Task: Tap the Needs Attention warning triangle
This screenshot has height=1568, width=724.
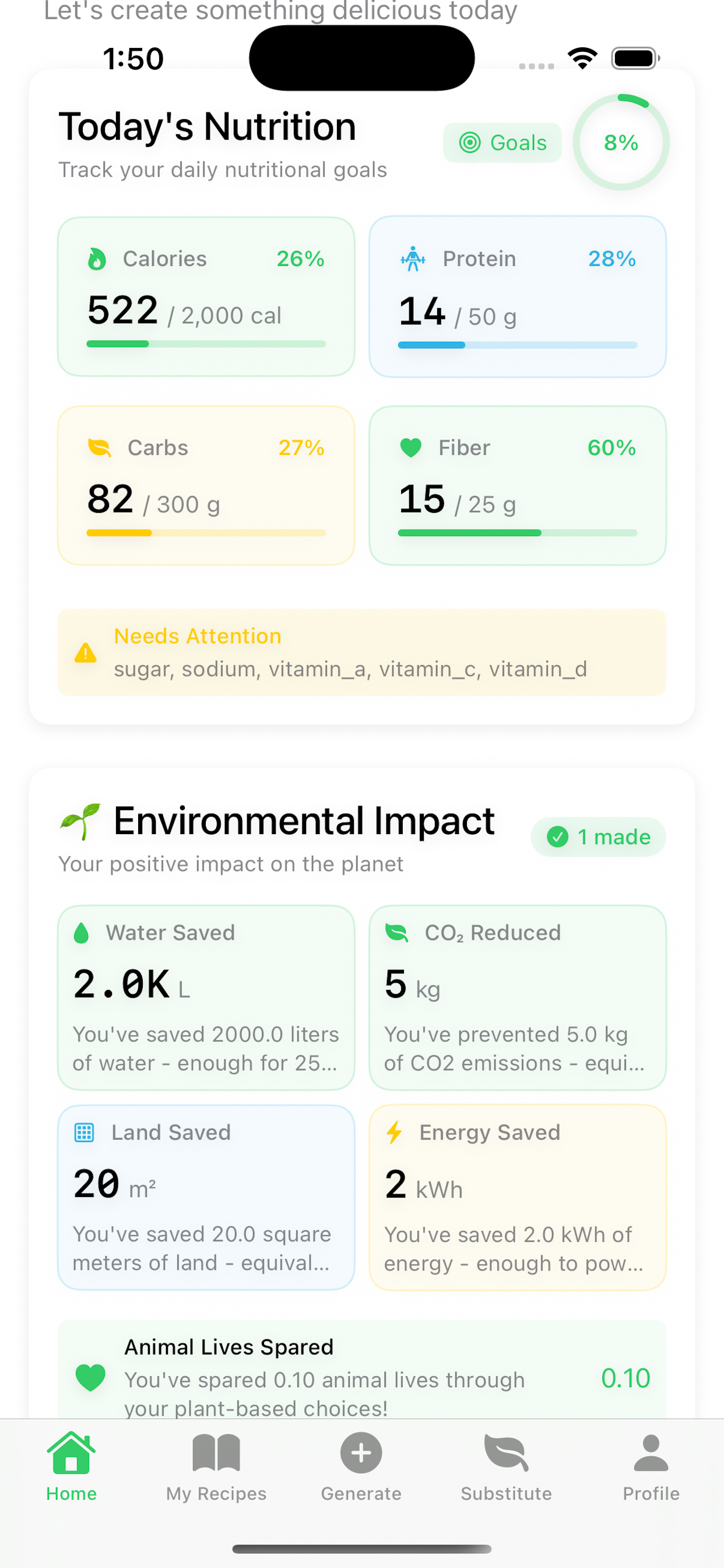Action: point(86,653)
